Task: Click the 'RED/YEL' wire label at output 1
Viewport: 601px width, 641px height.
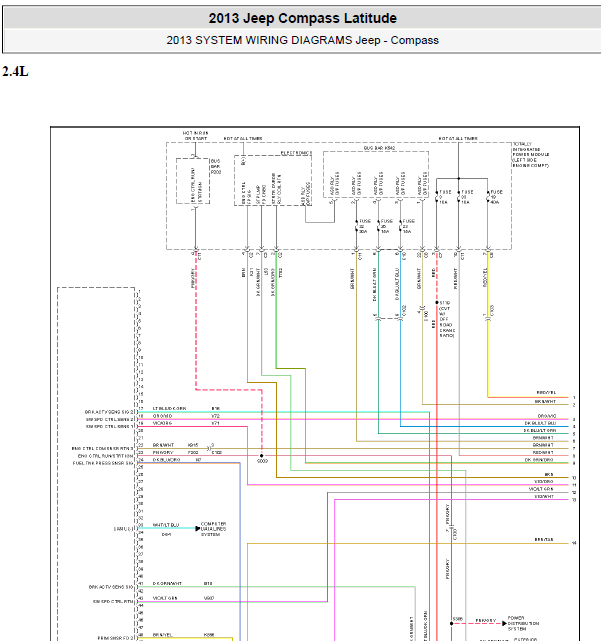Action: click(546, 392)
